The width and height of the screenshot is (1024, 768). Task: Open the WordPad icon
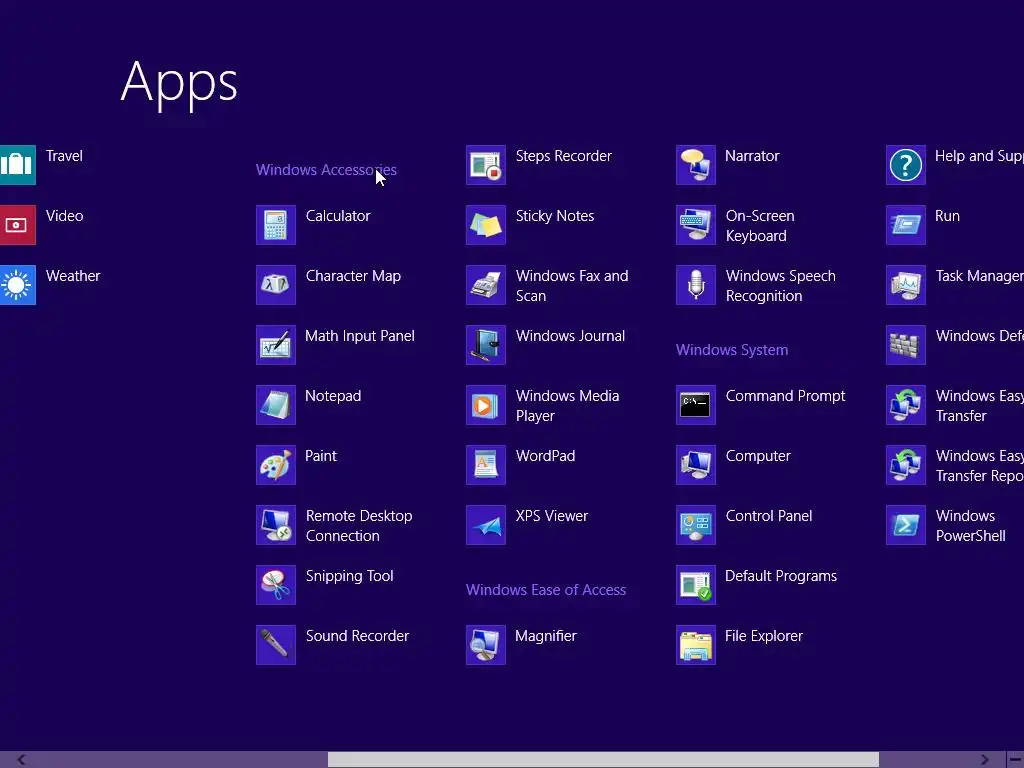point(486,465)
